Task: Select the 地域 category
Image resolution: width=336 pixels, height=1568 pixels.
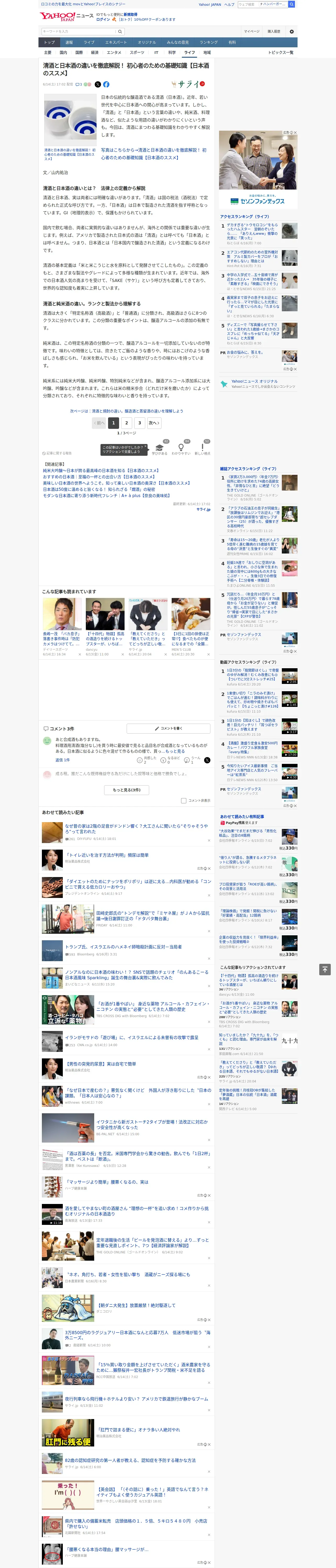Action: (207, 52)
